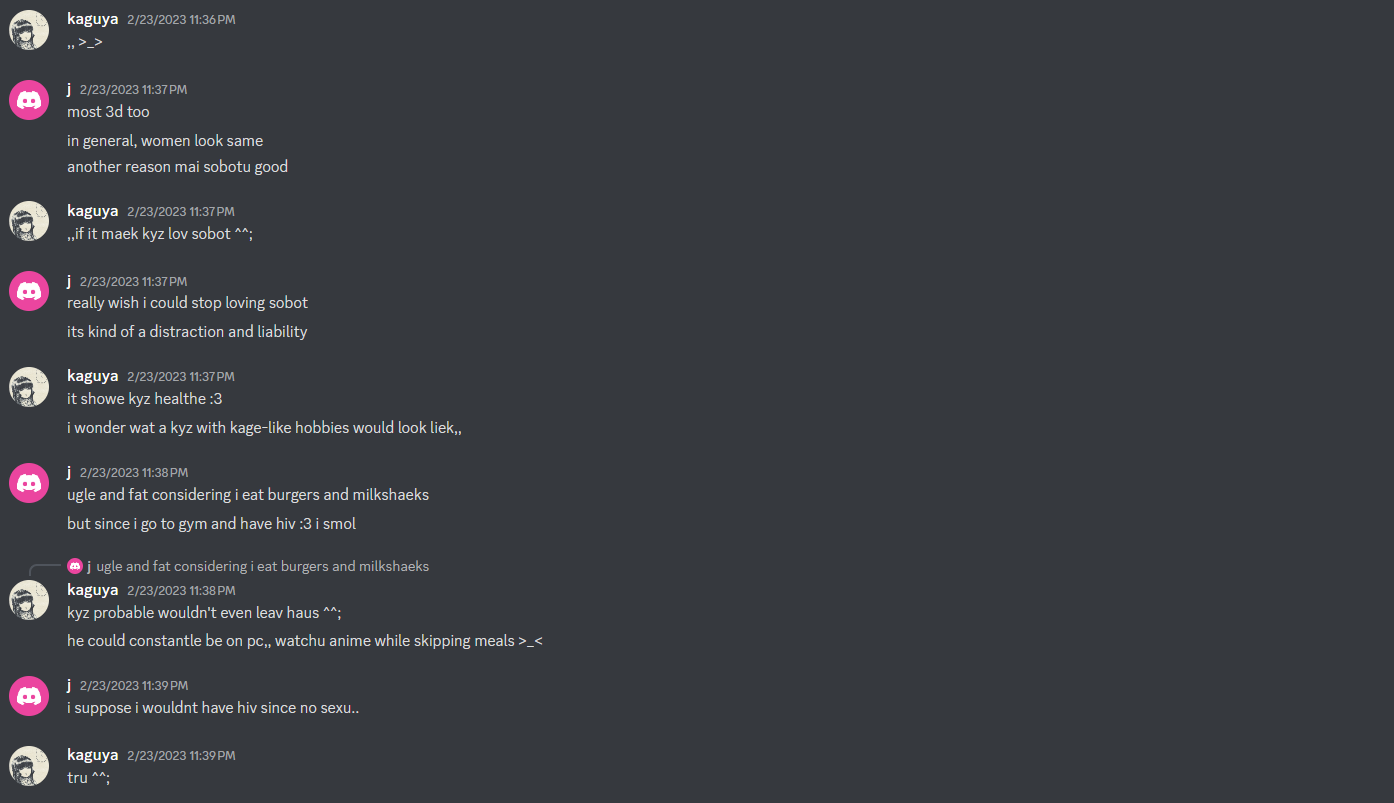
Task: Click kaguya's avatar next to the "tru ^^;" message
Action: coord(29,765)
